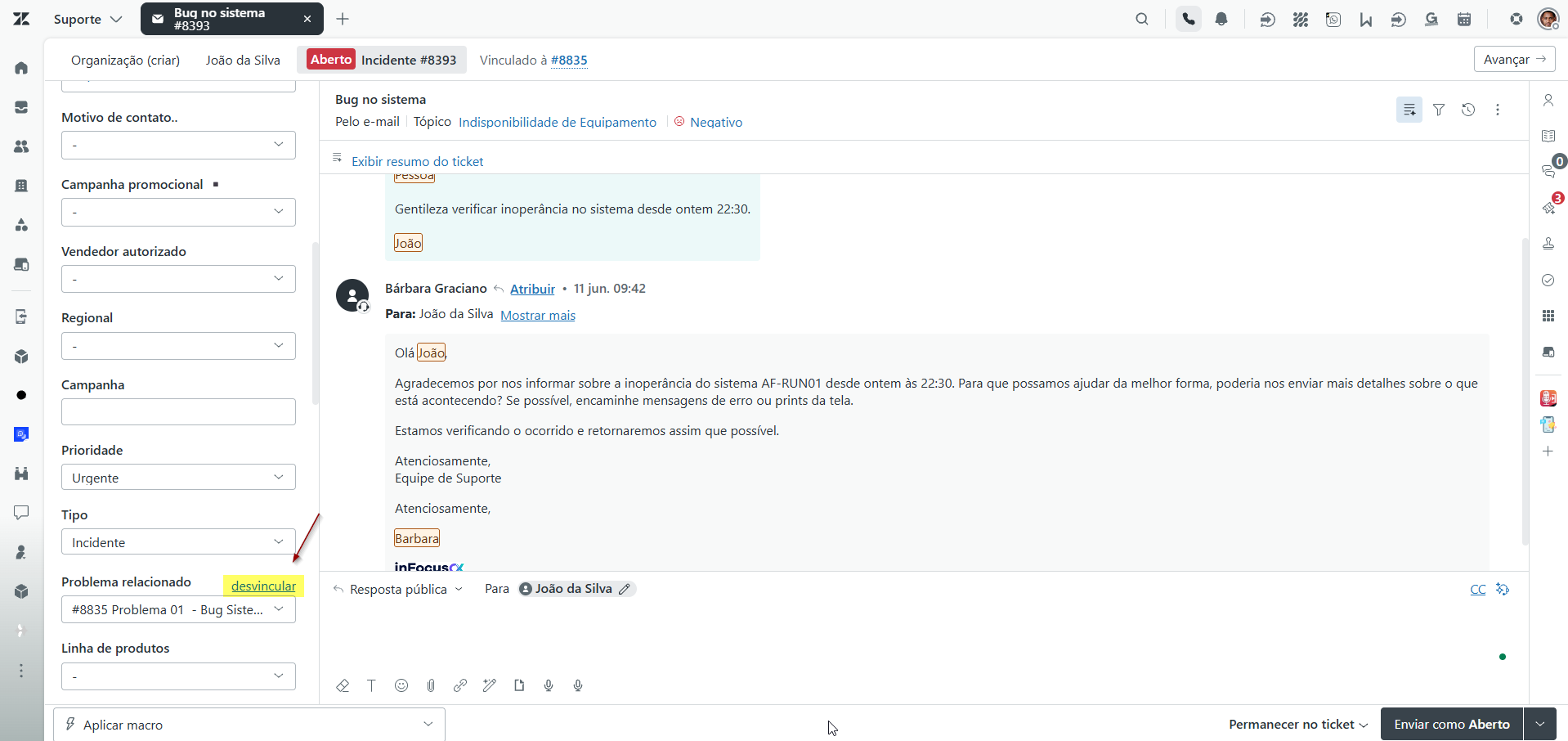Click the Campanha text input field
1568x741 pixels.
click(178, 411)
